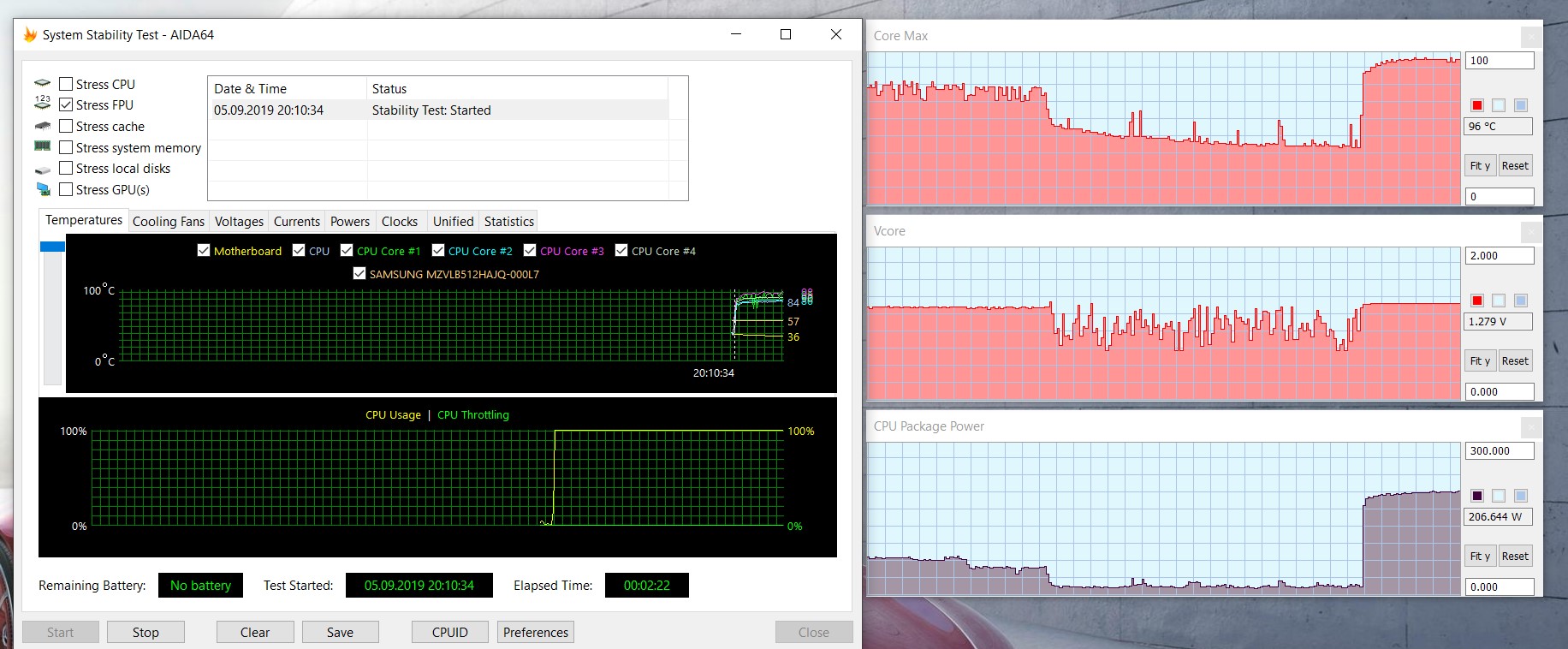Enable Stress local disks checkbox
The width and height of the screenshot is (1568, 649).
[x=66, y=168]
